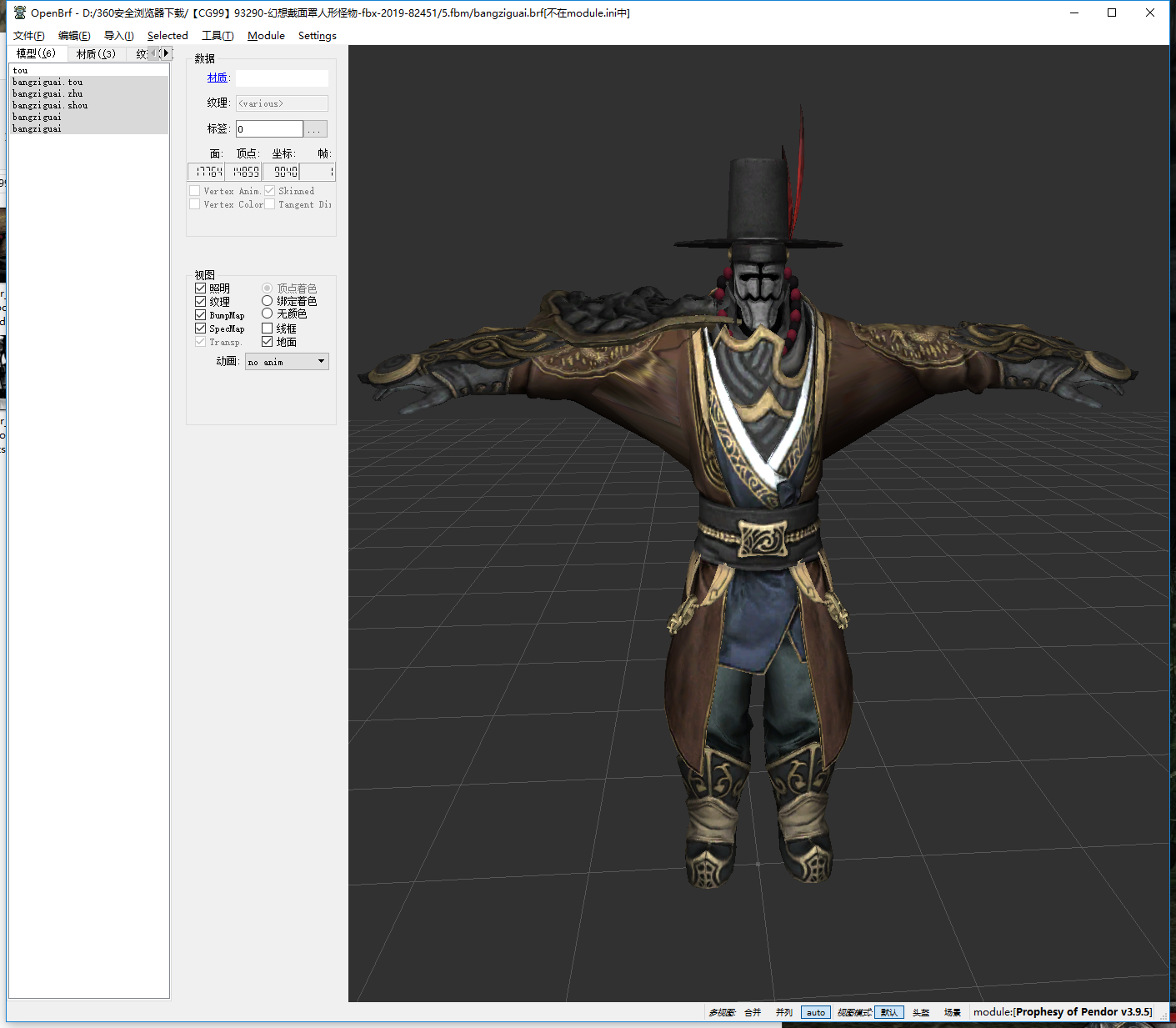Open the Selected menu
This screenshot has height=1028, width=1176.
click(168, 36)
